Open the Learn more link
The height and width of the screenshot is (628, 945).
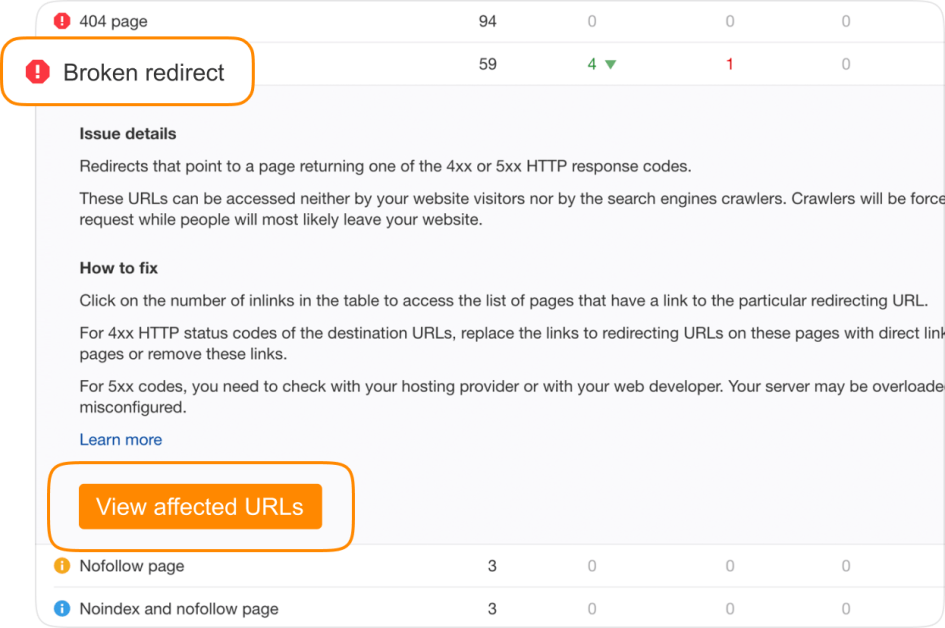tap(120, 439)
